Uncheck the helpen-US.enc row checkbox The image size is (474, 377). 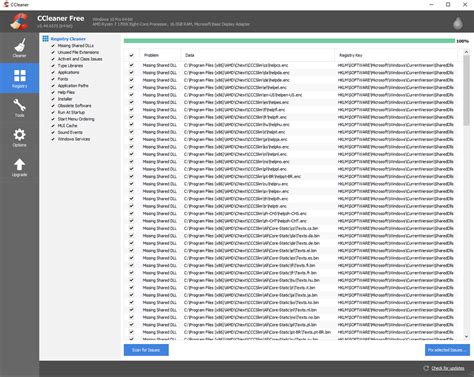pyautogui.click(x=132, y=95)
